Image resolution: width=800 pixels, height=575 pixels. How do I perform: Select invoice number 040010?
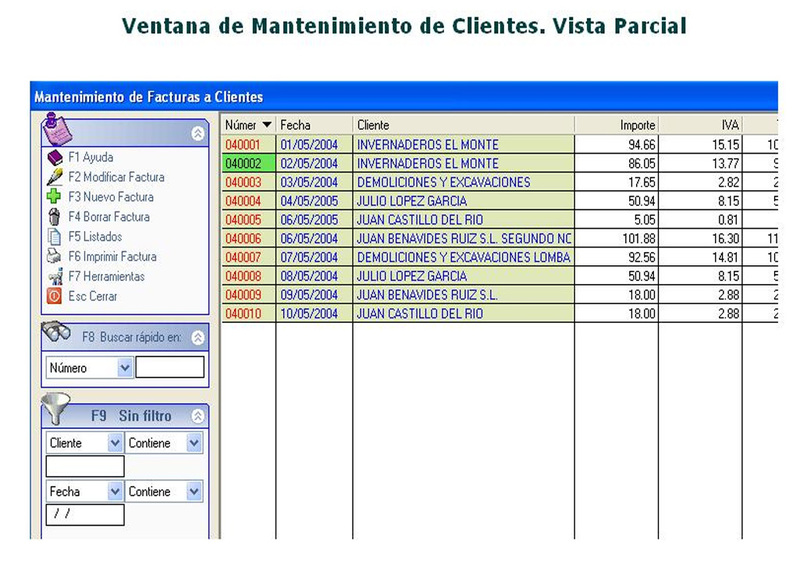pyautogui.click(x=243, y=314)
